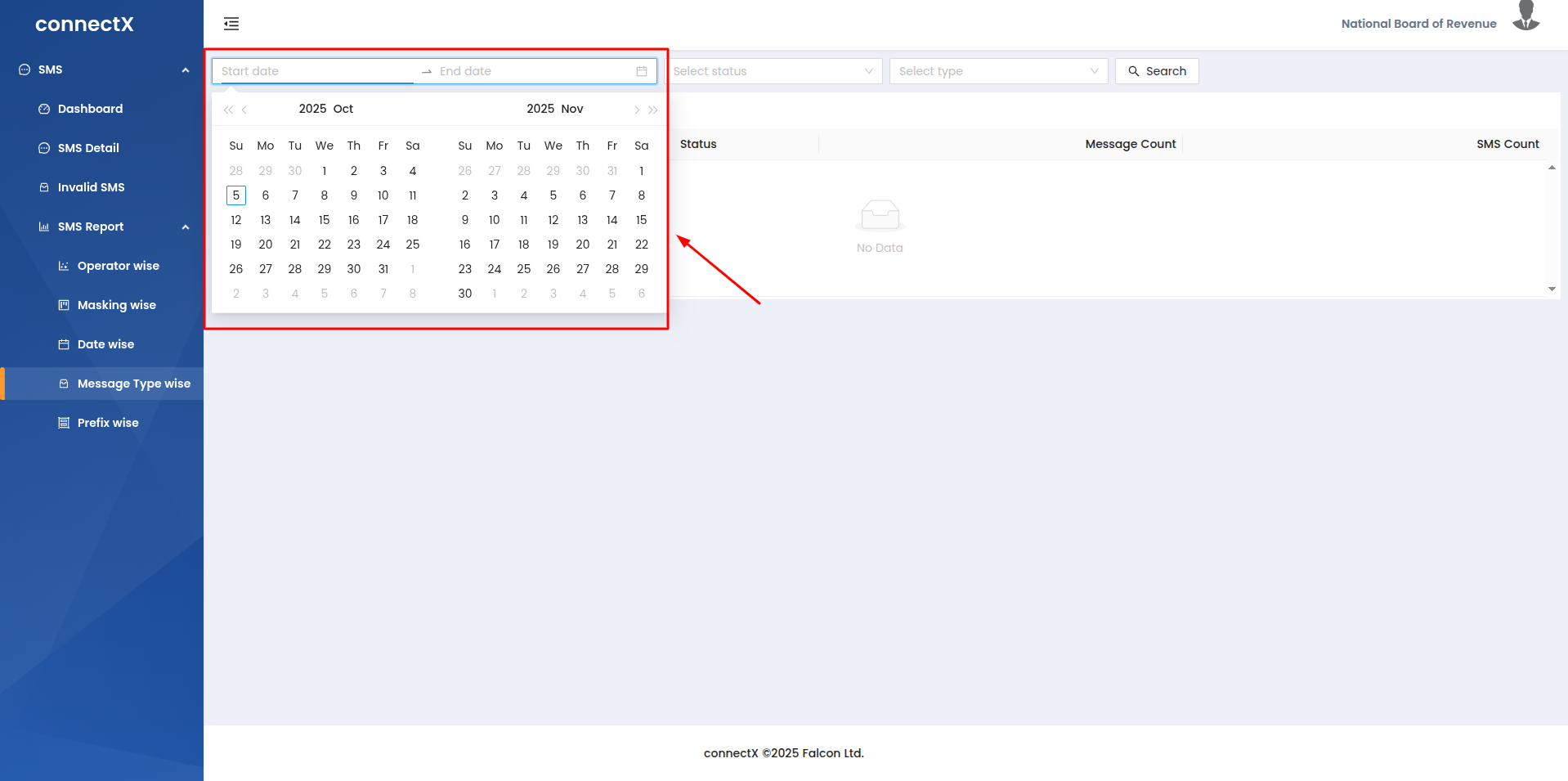Viewport: 1568px width, 781px height.
Task: Toggle the sidebar collapse menu icon
Action: 231,24
